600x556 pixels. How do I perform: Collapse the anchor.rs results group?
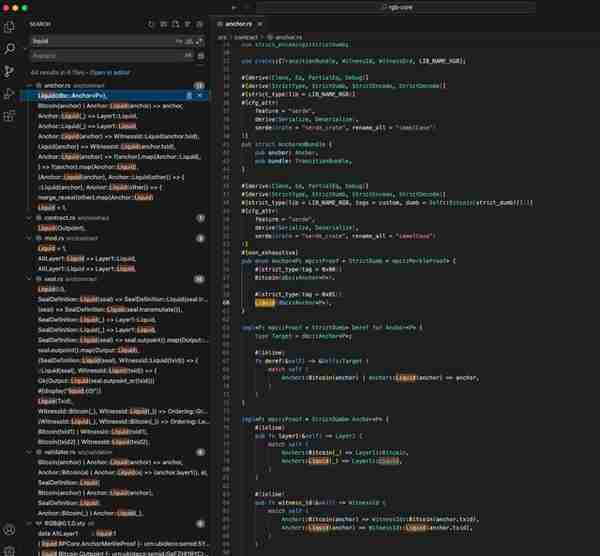(29, 85)
